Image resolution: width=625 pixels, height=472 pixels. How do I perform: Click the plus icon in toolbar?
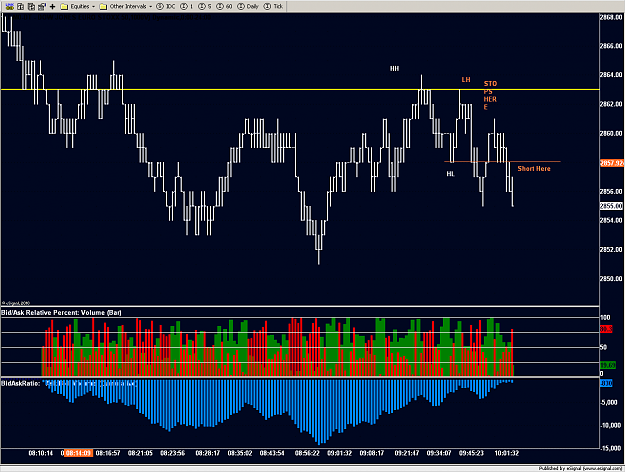[x=52, y=6]
